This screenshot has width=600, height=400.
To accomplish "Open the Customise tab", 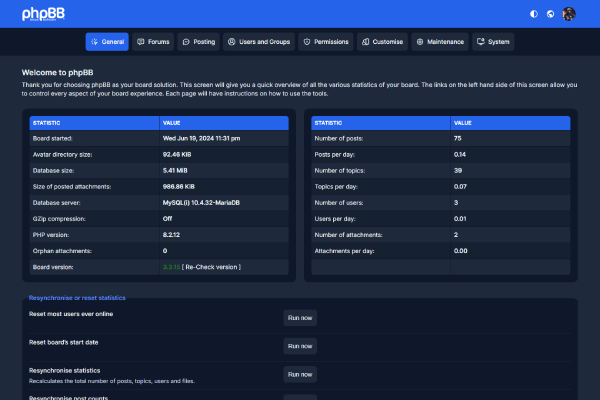I will point(382,42).
